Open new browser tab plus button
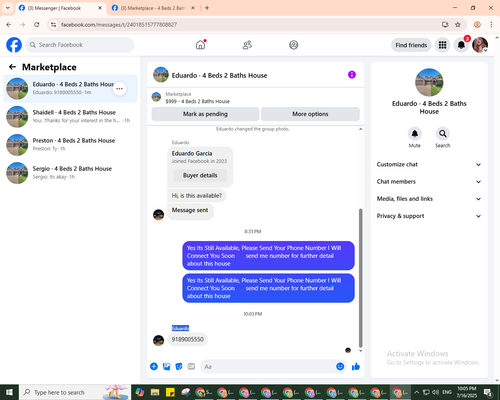 pos(207,8)
